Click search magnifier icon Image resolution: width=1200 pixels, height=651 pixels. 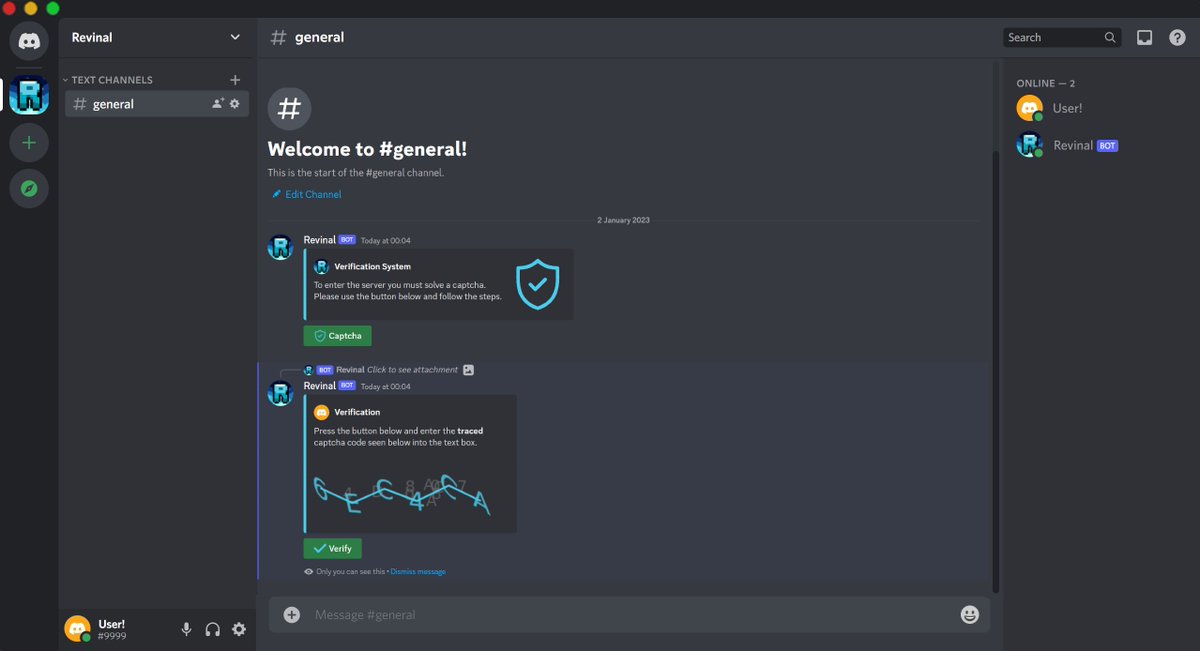click(1110, 37)
